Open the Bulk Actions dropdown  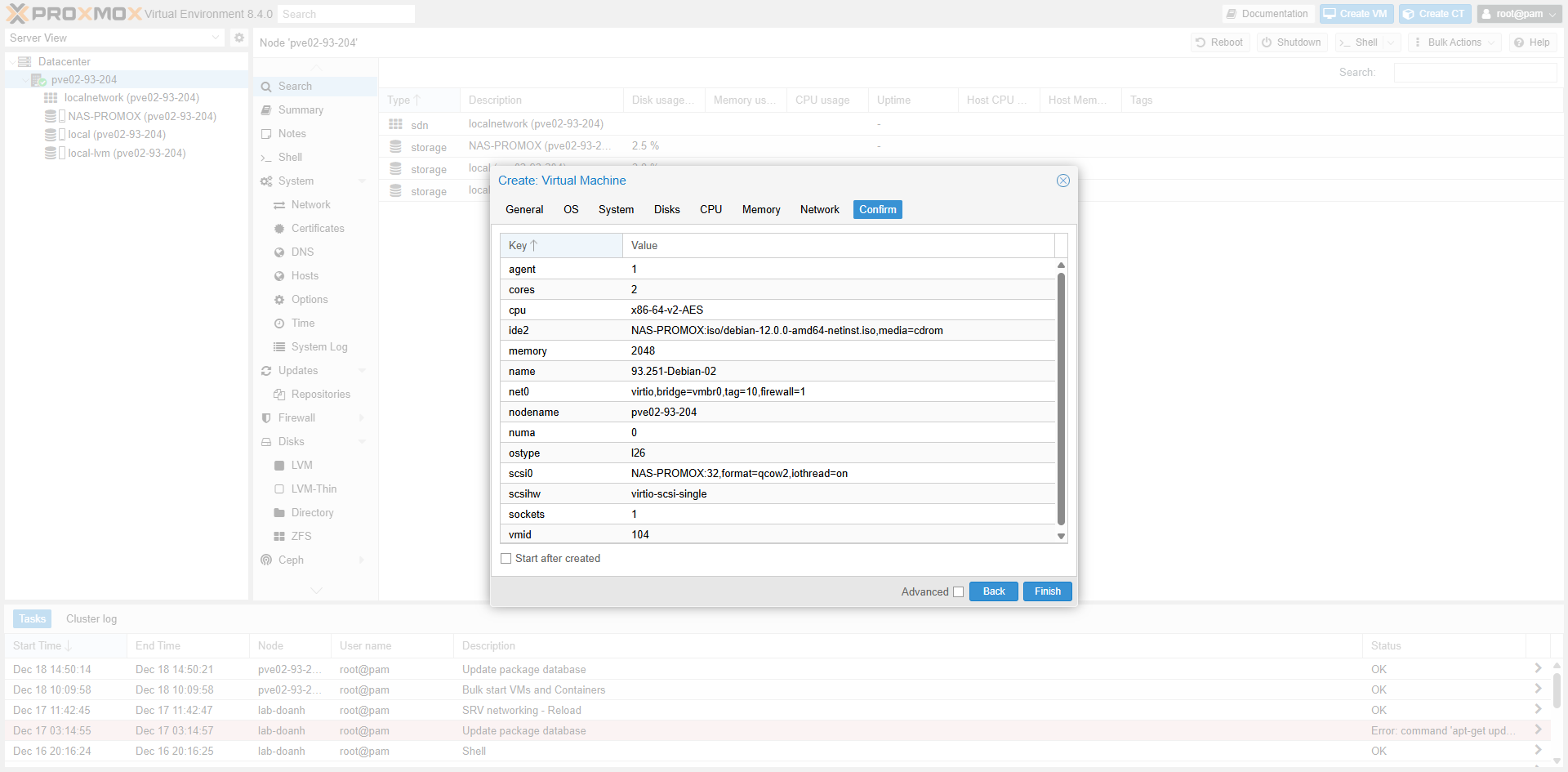(x=1454, y=42)
